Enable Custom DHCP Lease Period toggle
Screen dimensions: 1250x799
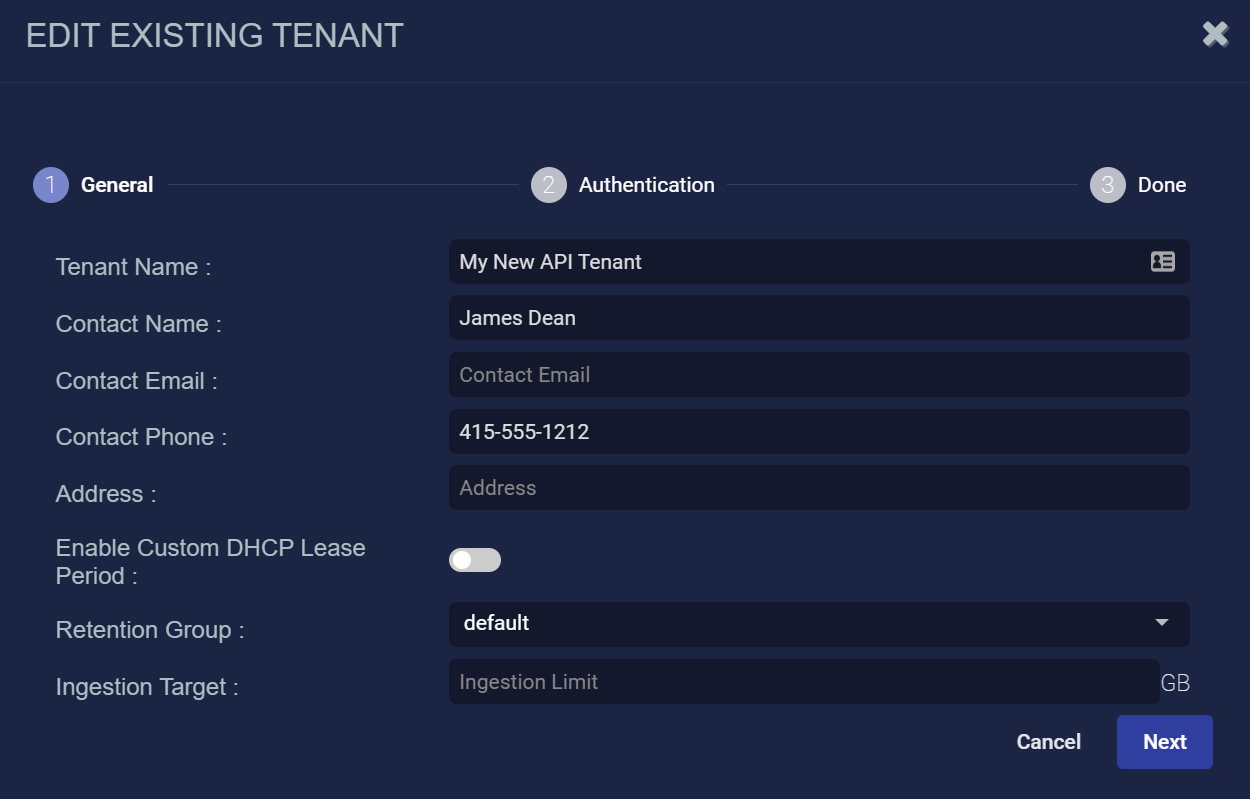pyautogui.click(x=475, y=560)
